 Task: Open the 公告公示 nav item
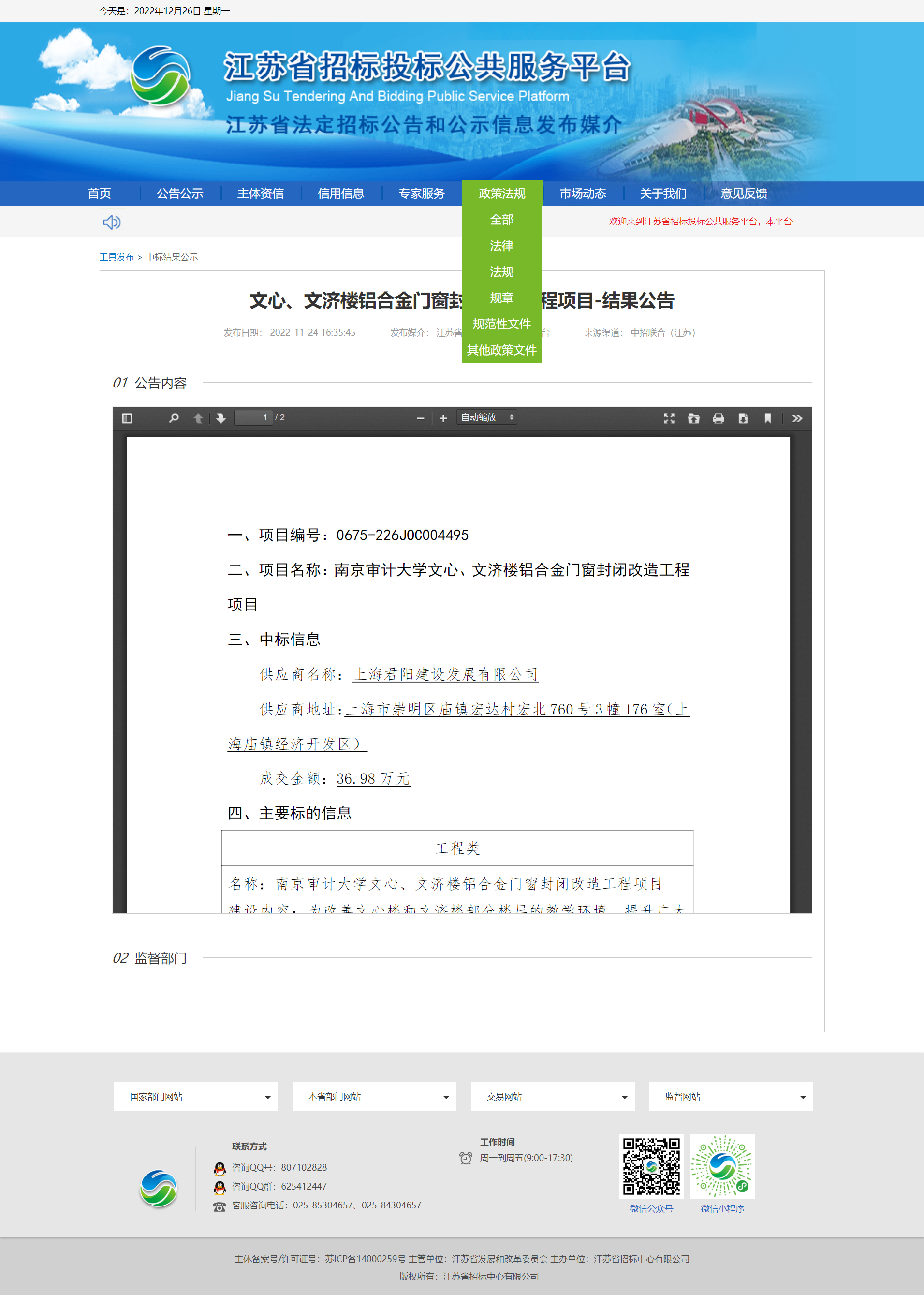pyautogui.click(x=180, y=194)
